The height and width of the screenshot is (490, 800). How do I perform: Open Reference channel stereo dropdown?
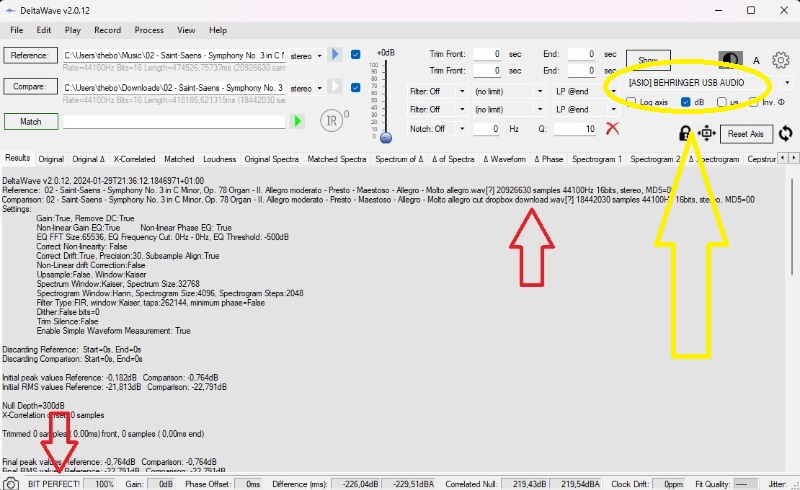[306, 56]
